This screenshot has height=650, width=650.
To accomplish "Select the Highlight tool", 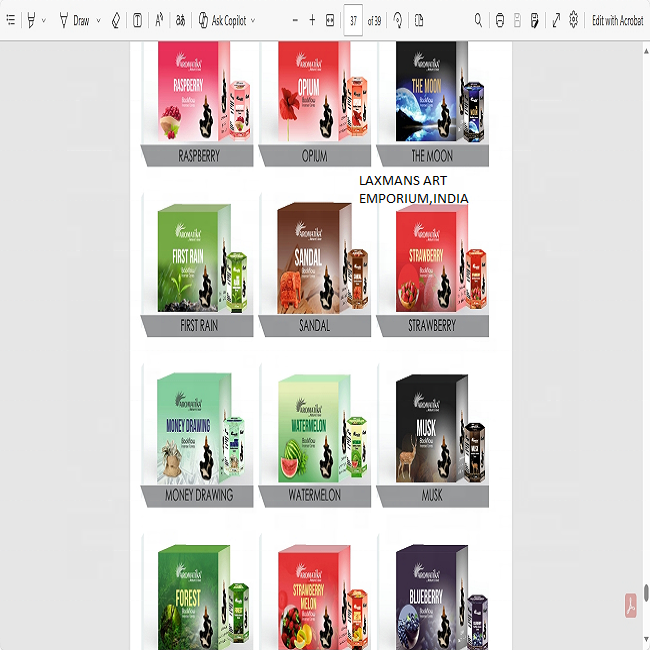I will click(31, 20).
